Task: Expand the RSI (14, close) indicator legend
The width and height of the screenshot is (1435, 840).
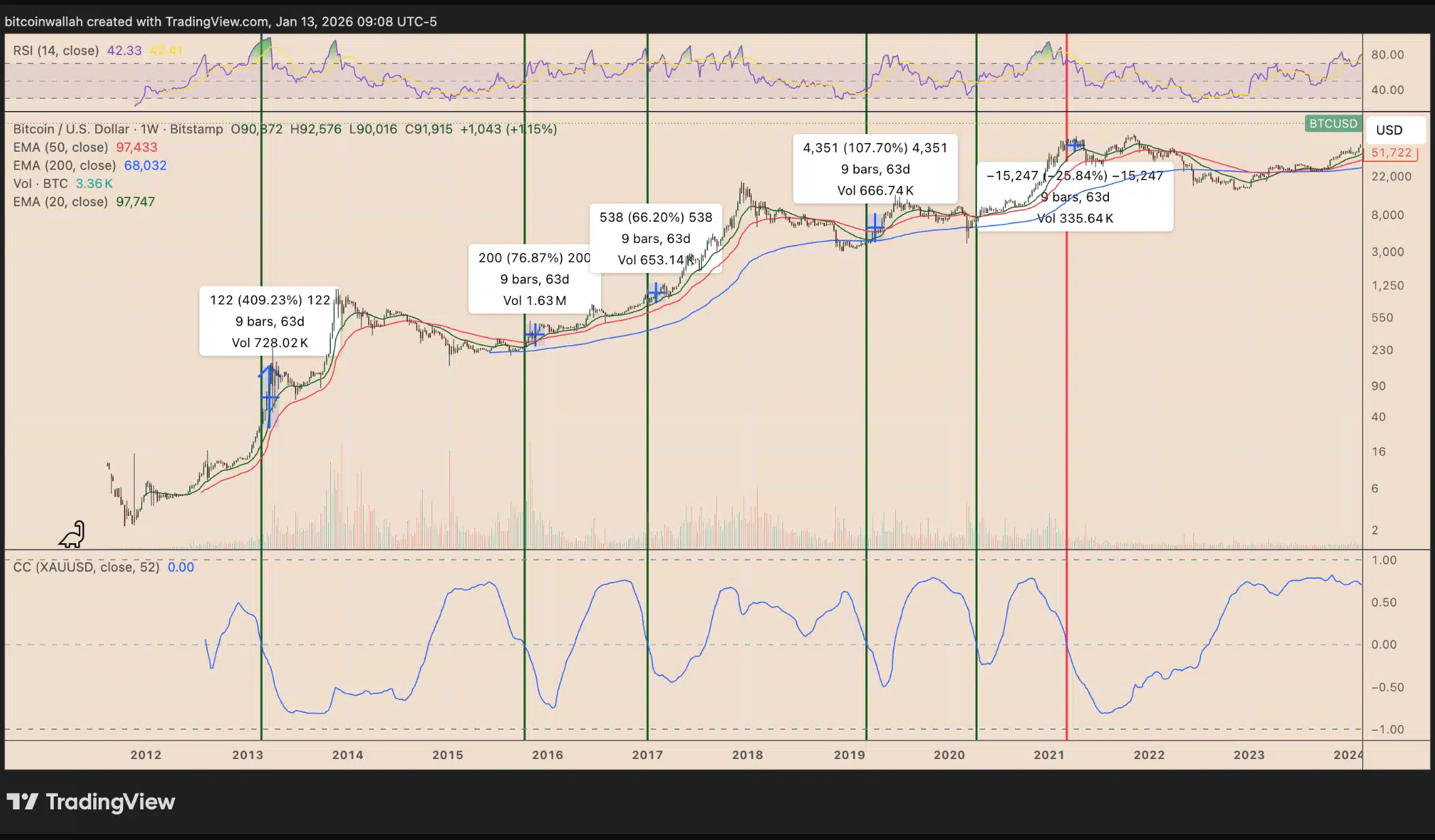Action: pyautogui.click(x=56, y=50)
